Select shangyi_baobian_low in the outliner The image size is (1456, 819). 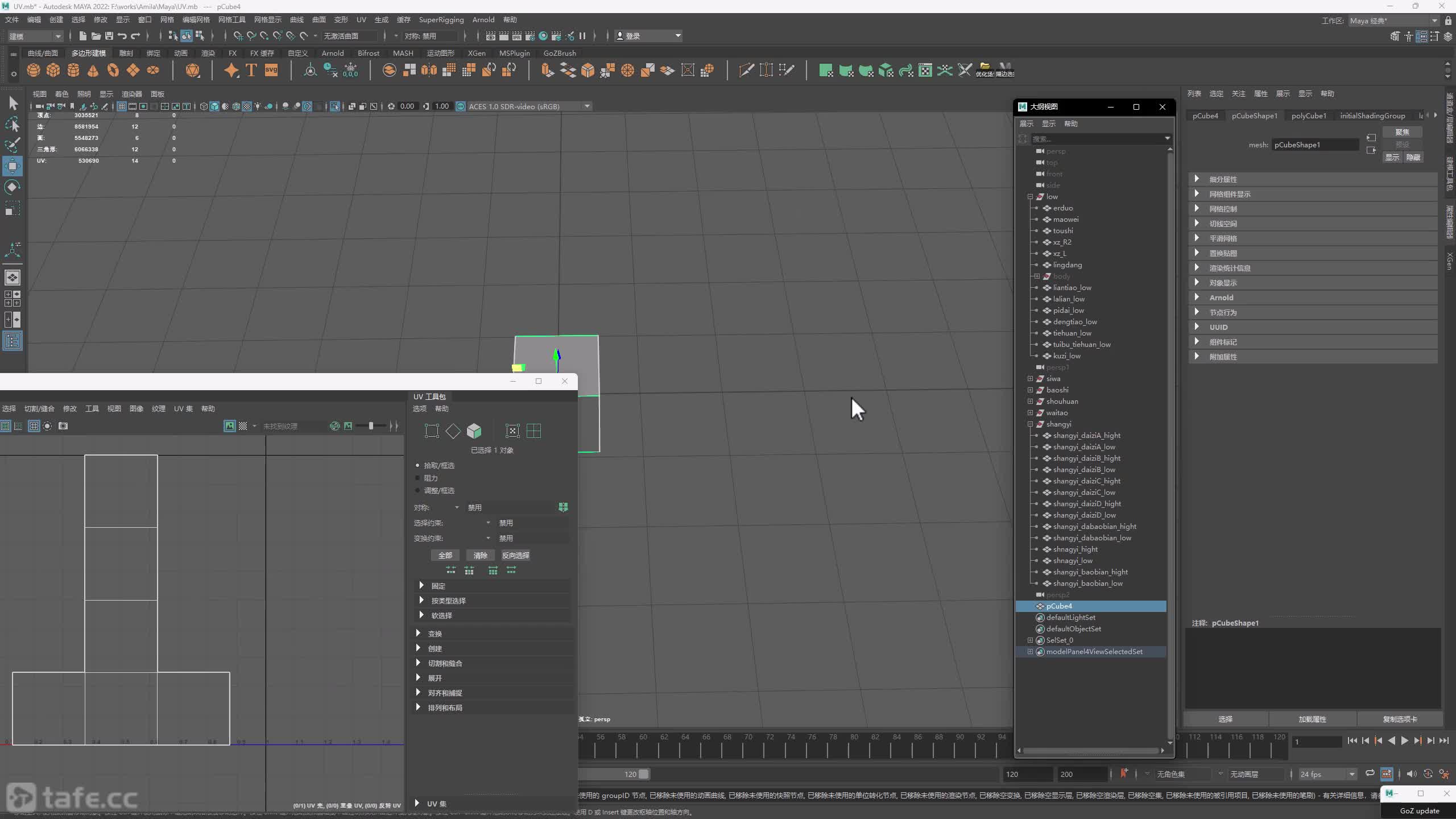pos(1087,584)
